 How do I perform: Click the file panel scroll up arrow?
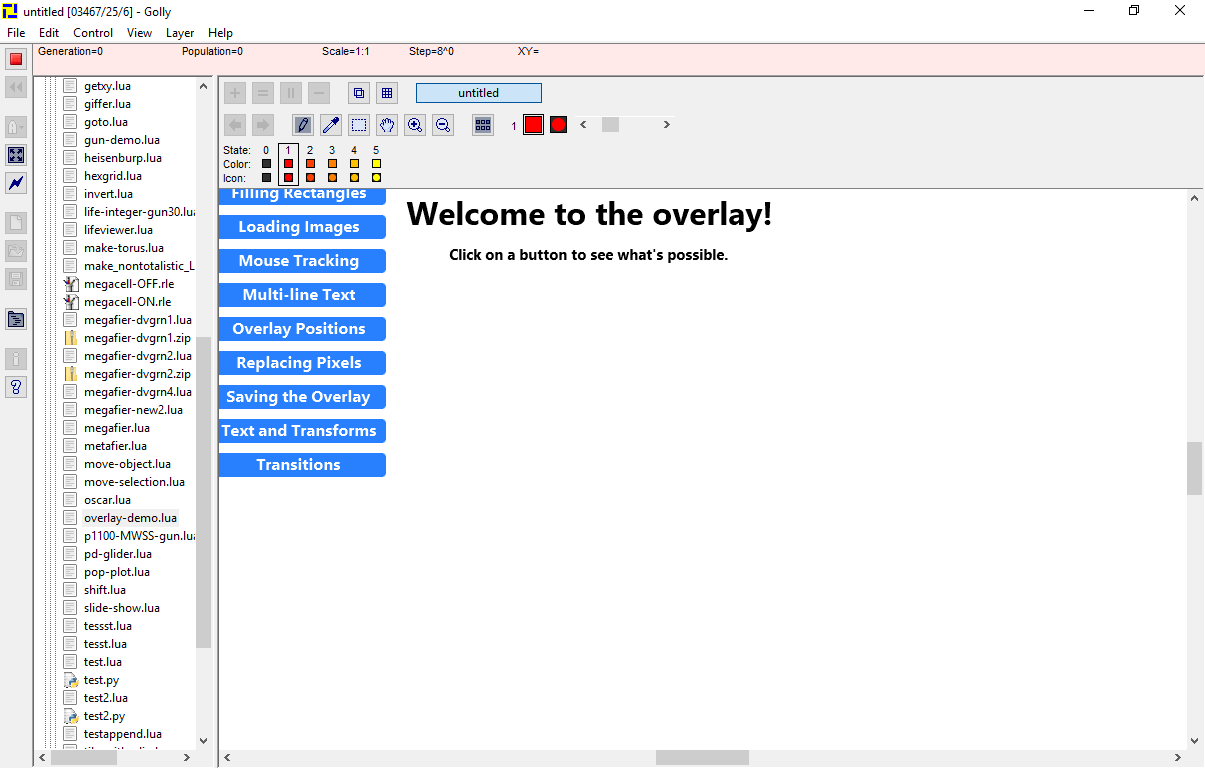[204, 86]
